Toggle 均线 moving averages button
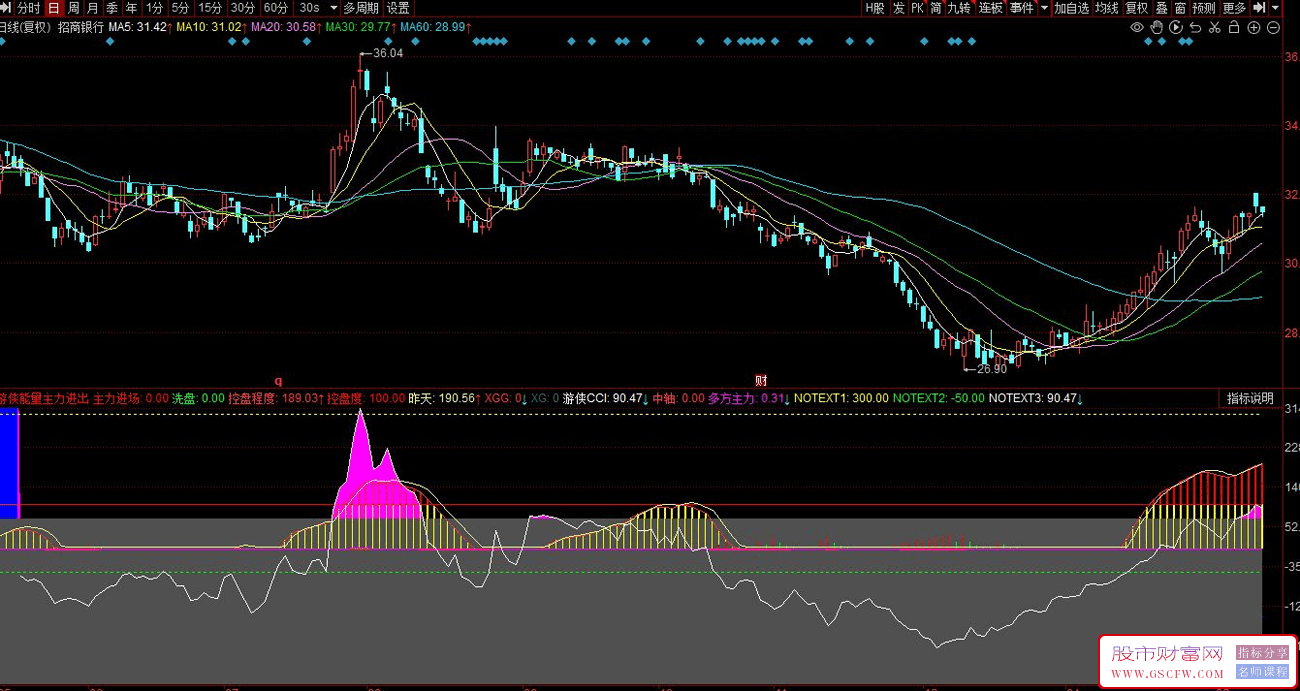Viewport: 1300px width, 691px height. 1107,7
